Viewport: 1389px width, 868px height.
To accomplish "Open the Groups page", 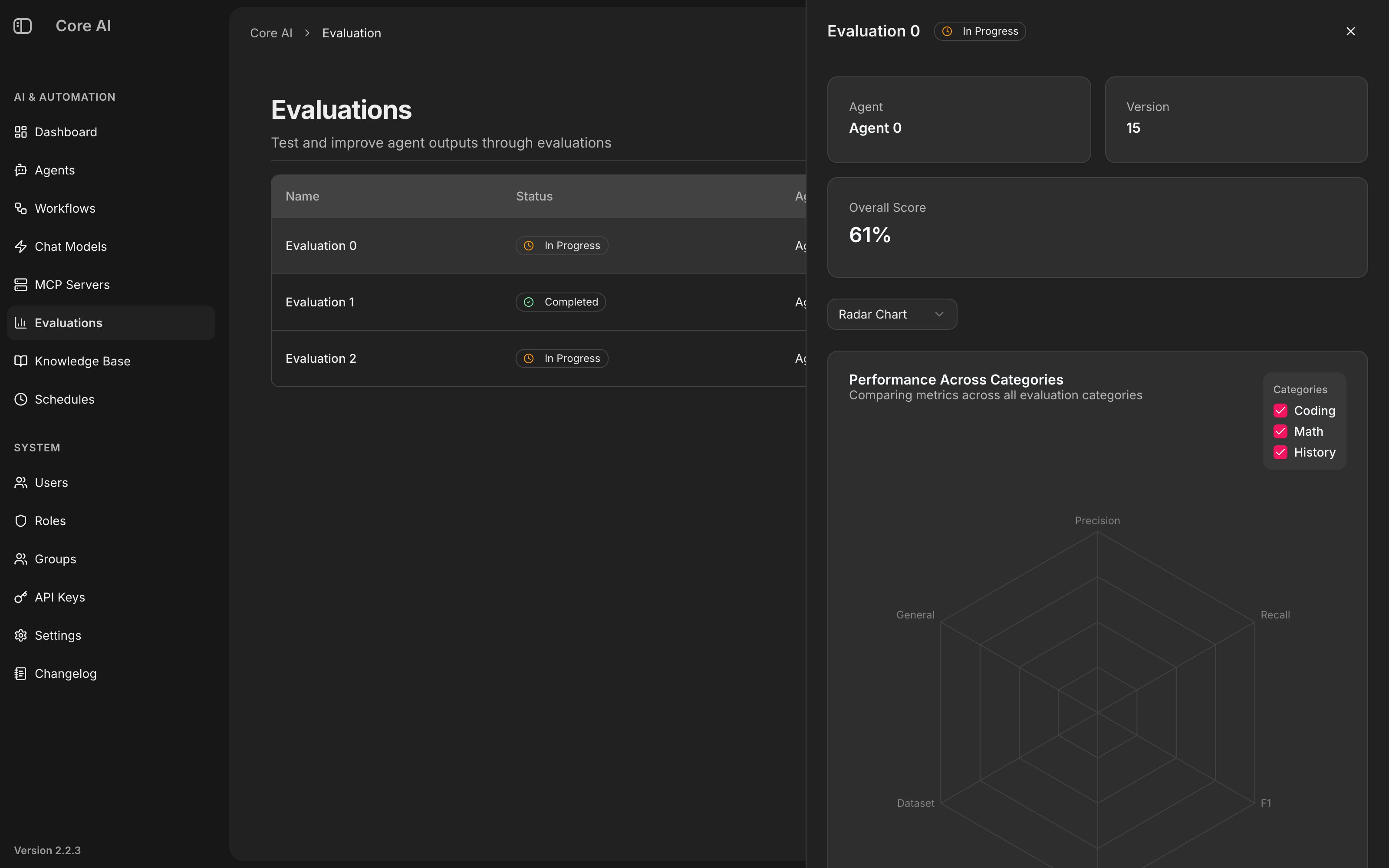I will click(111, 559).
